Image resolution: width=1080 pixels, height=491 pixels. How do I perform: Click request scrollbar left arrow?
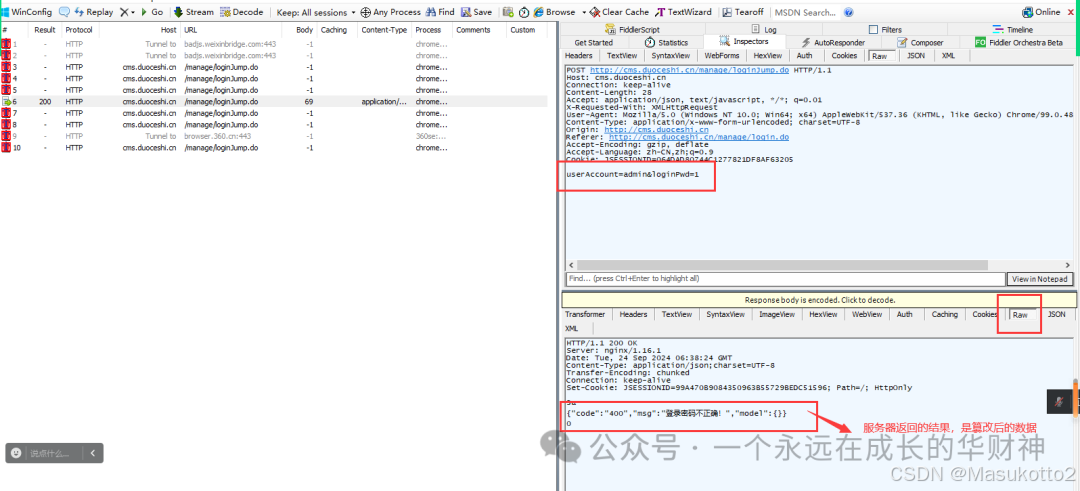tap(571, 265)
